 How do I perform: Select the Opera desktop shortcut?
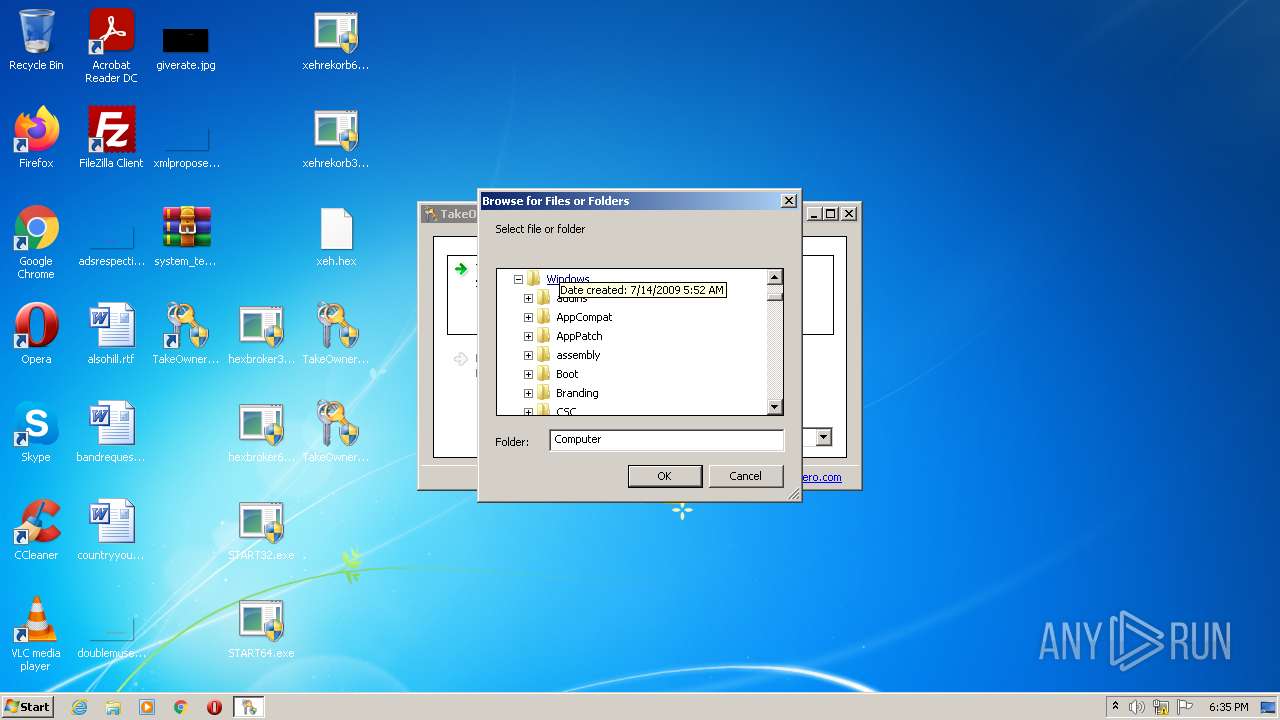coord(36,334)
